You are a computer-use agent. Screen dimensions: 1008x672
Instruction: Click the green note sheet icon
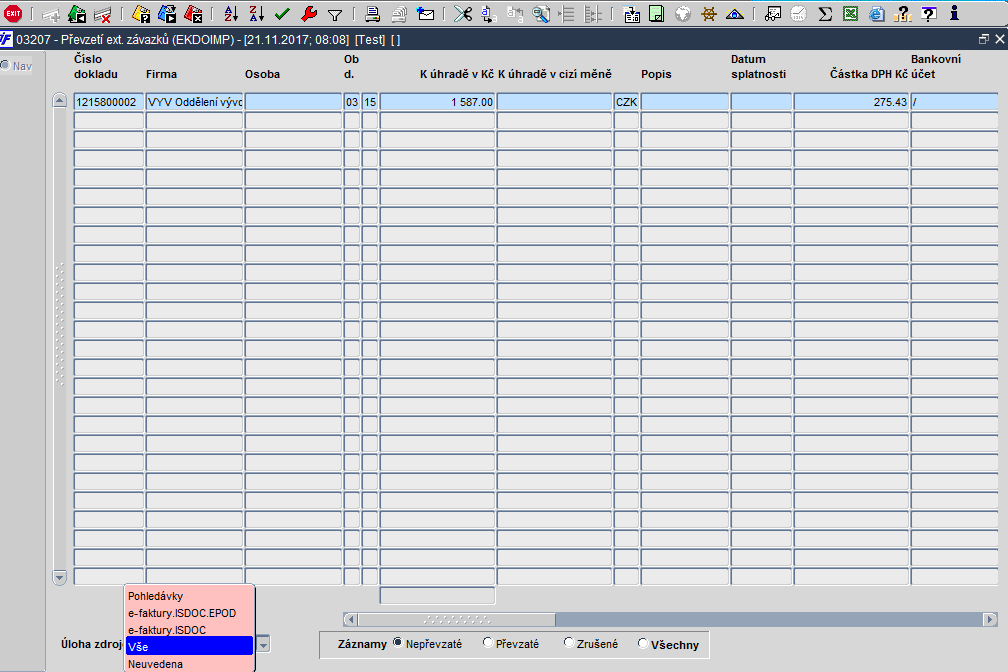[656, 14]
